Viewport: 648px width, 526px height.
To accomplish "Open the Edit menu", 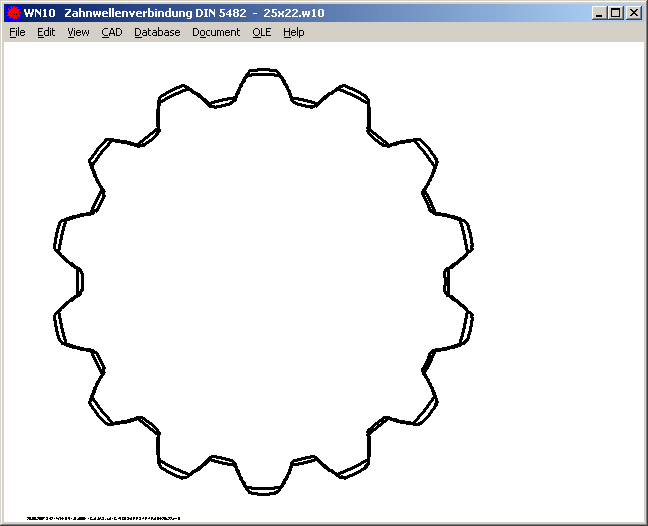I will pyautogui.click(x=46, y=32).
